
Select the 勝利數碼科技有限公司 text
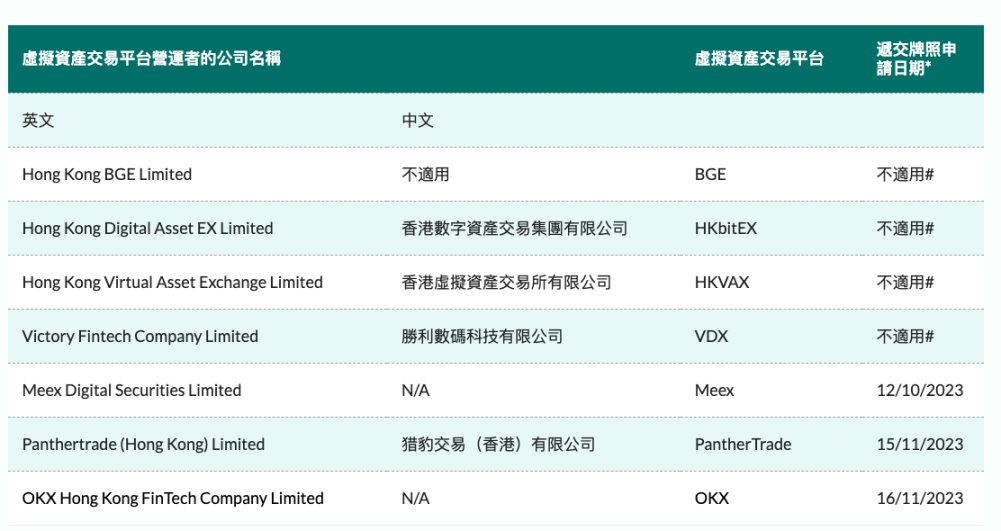tap(482, 336)
